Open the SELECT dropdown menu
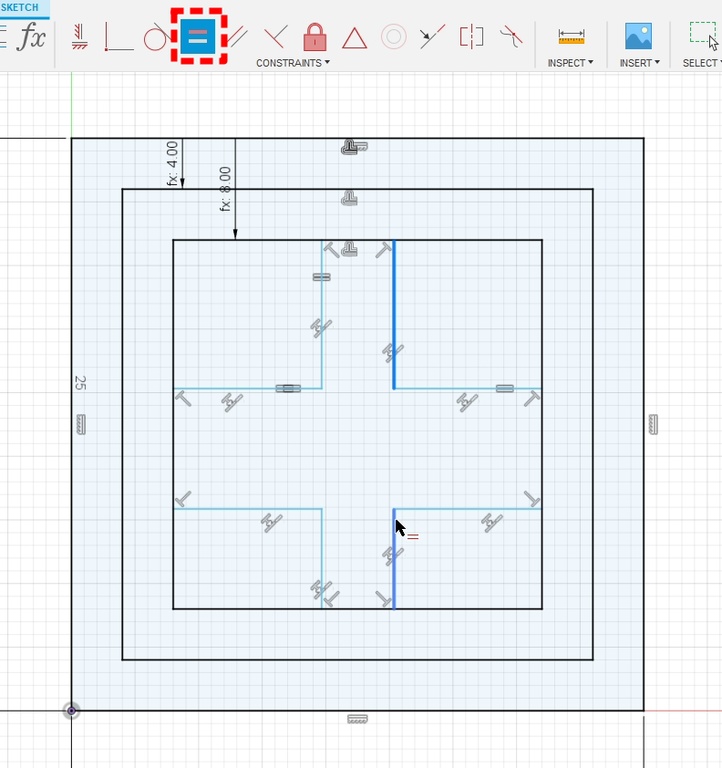722x768 pixels. 701,63
